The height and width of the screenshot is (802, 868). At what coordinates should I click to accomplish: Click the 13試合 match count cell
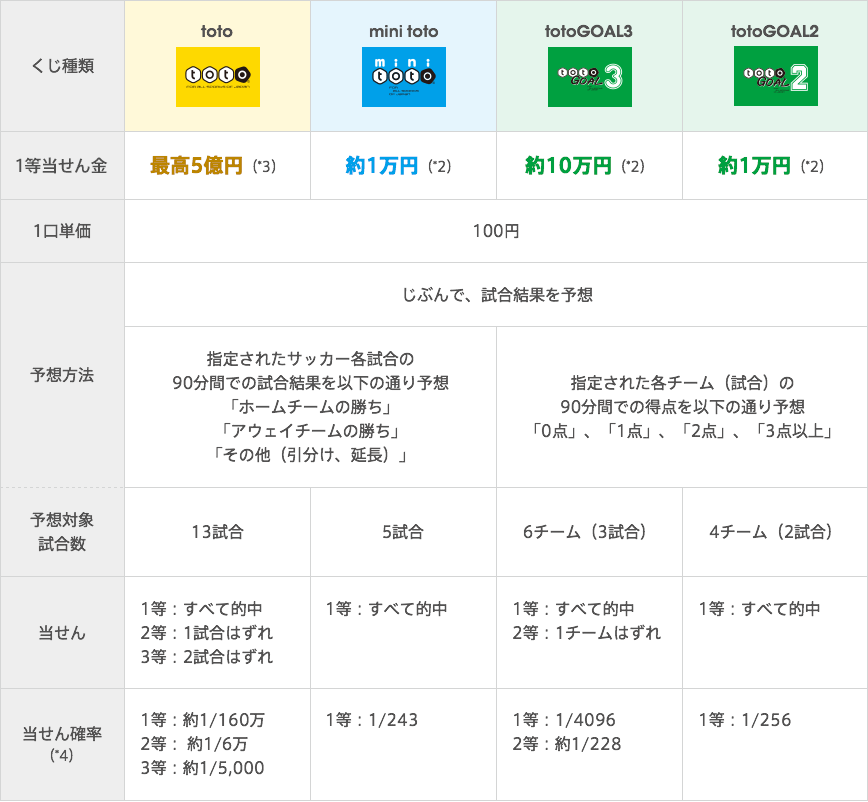pos(217,532)
